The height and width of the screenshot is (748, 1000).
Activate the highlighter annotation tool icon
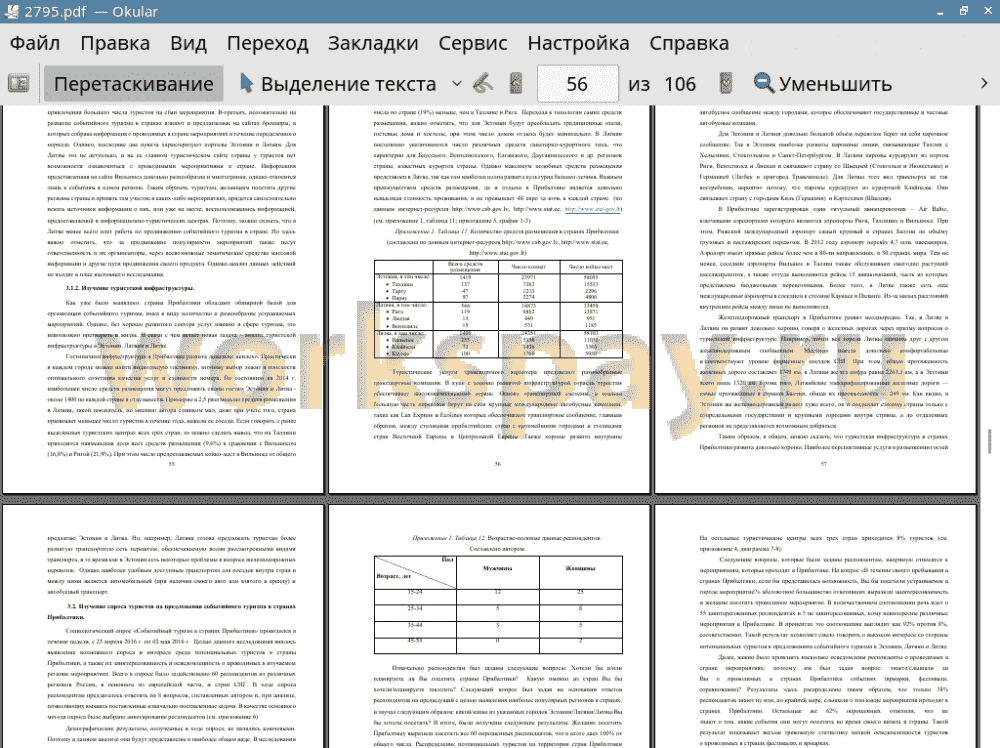483,84
